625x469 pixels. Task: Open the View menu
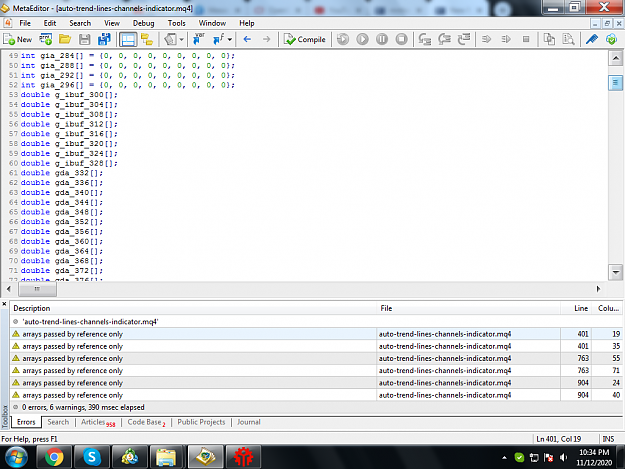click(x=112, y=23)
